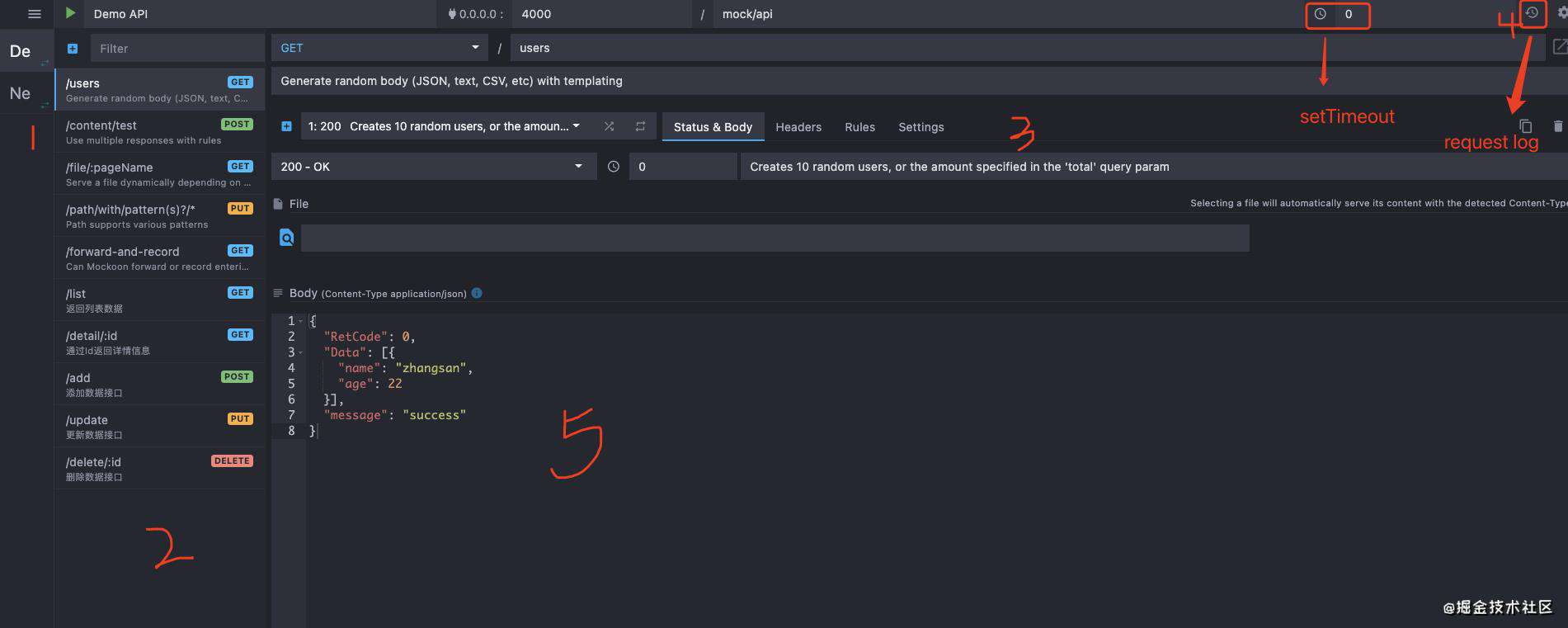Screen dimensions: 1568x628
Task: Click the environment latency field in top bar
Action: pos(1352,14)
